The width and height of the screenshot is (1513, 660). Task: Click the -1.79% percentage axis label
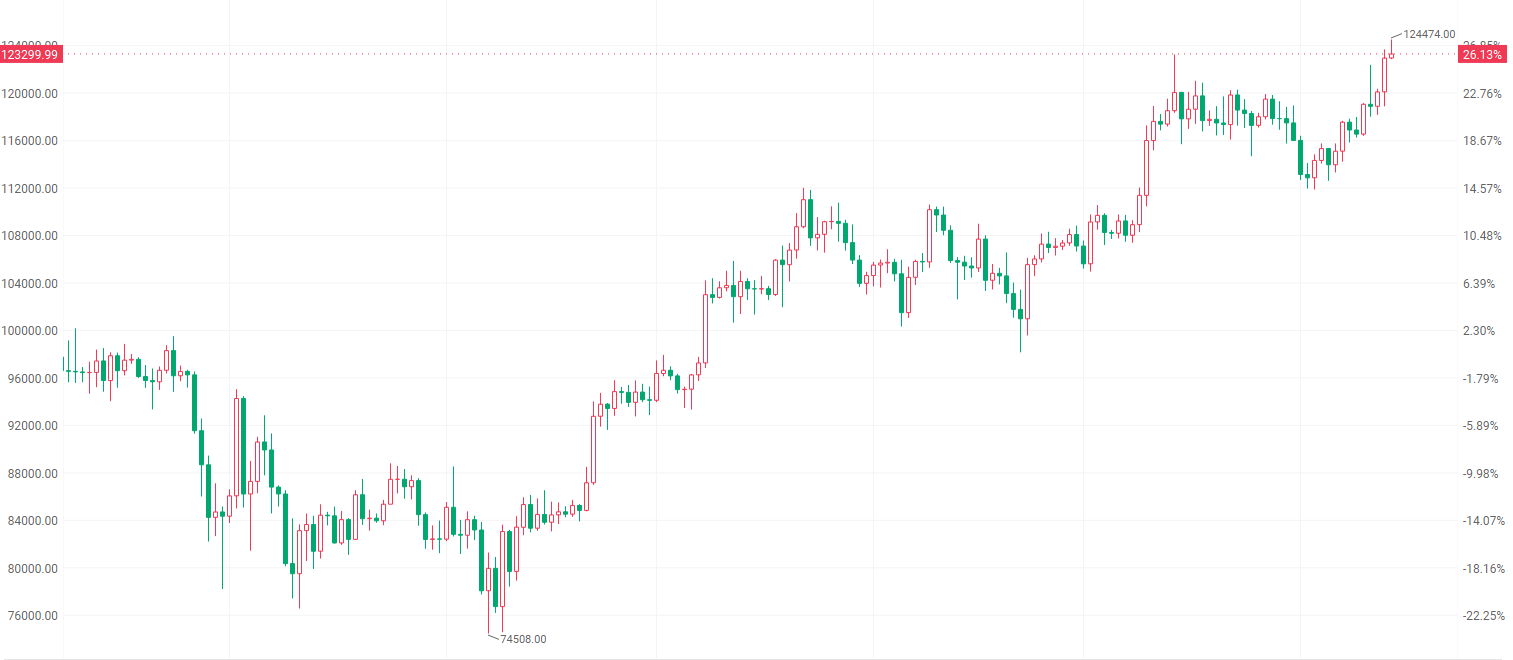(1480, 379)
